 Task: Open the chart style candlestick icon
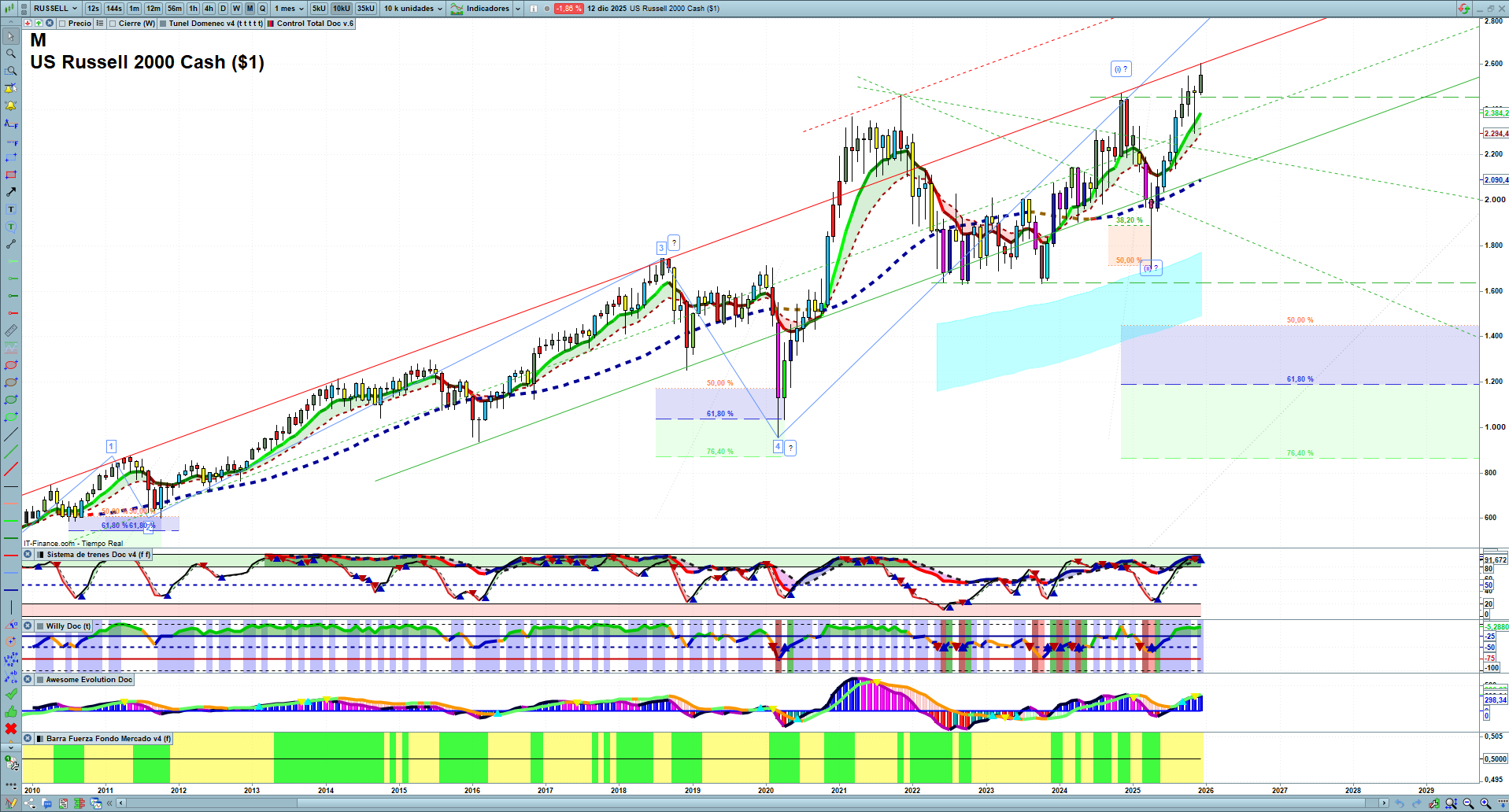[x=9, y=9]
